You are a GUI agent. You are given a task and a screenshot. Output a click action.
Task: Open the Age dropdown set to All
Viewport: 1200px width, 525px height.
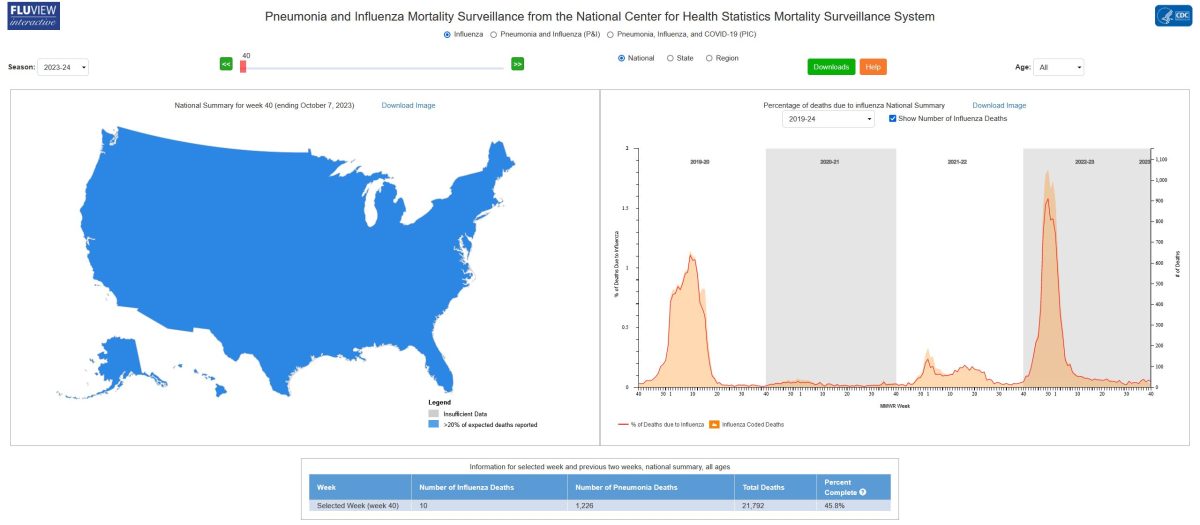(x=1058, y=67)
